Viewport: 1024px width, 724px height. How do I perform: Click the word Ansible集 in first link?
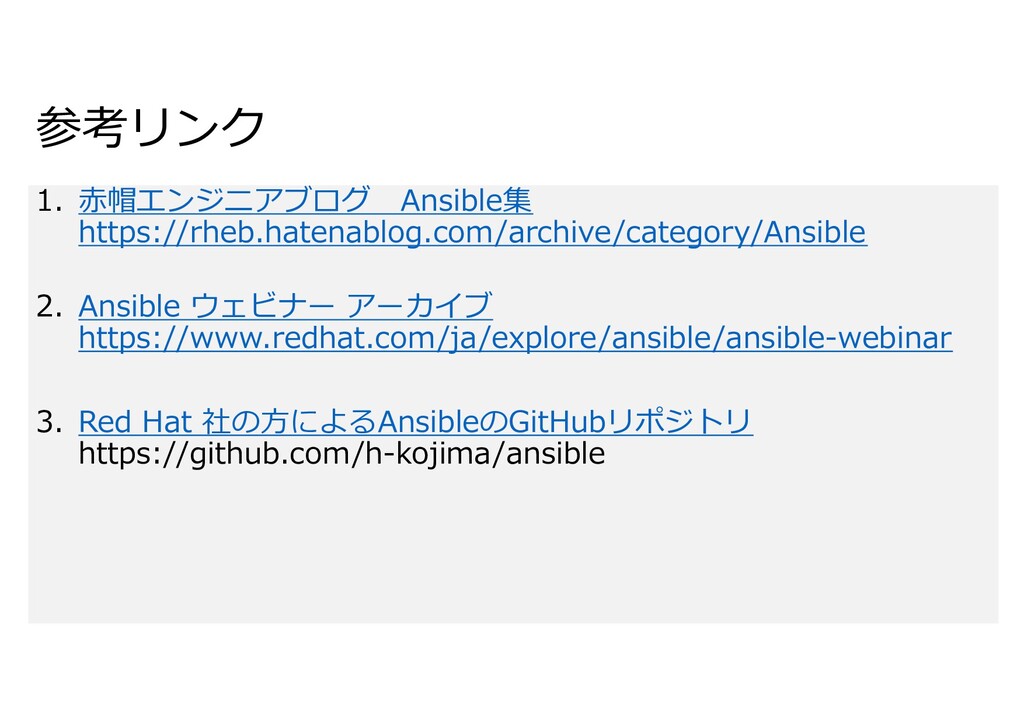(x=466, y=200)
